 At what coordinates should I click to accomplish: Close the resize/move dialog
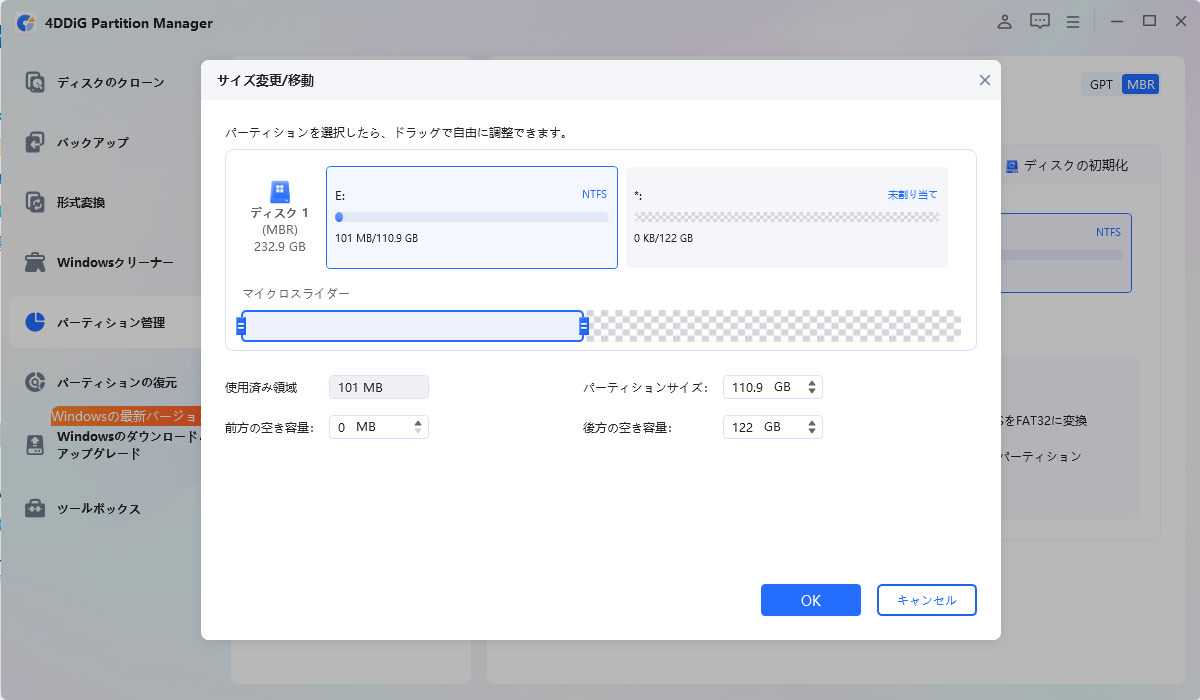click(985, 80)
